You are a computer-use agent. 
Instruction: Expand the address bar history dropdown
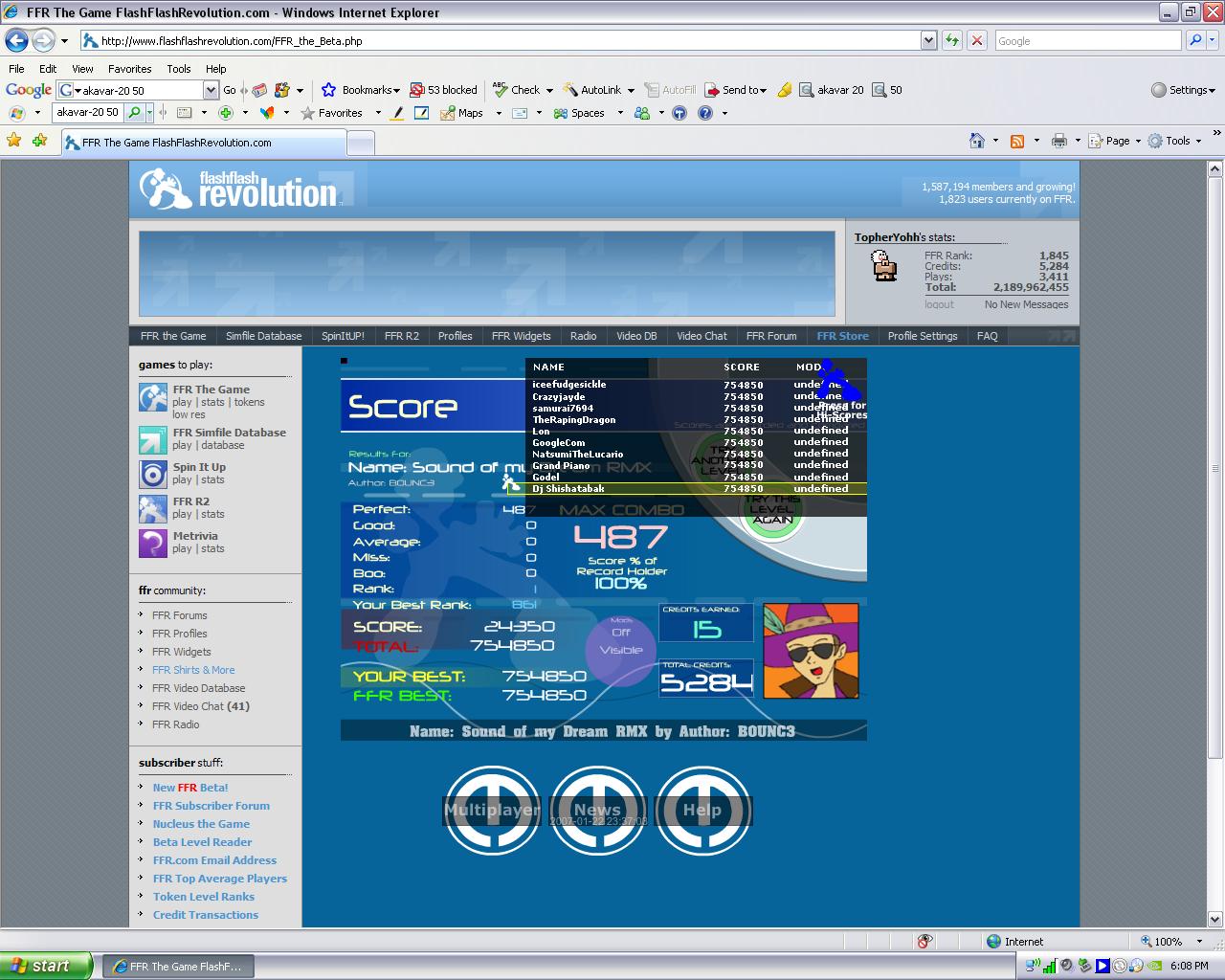pyautogui.click(x=928, y=40)
